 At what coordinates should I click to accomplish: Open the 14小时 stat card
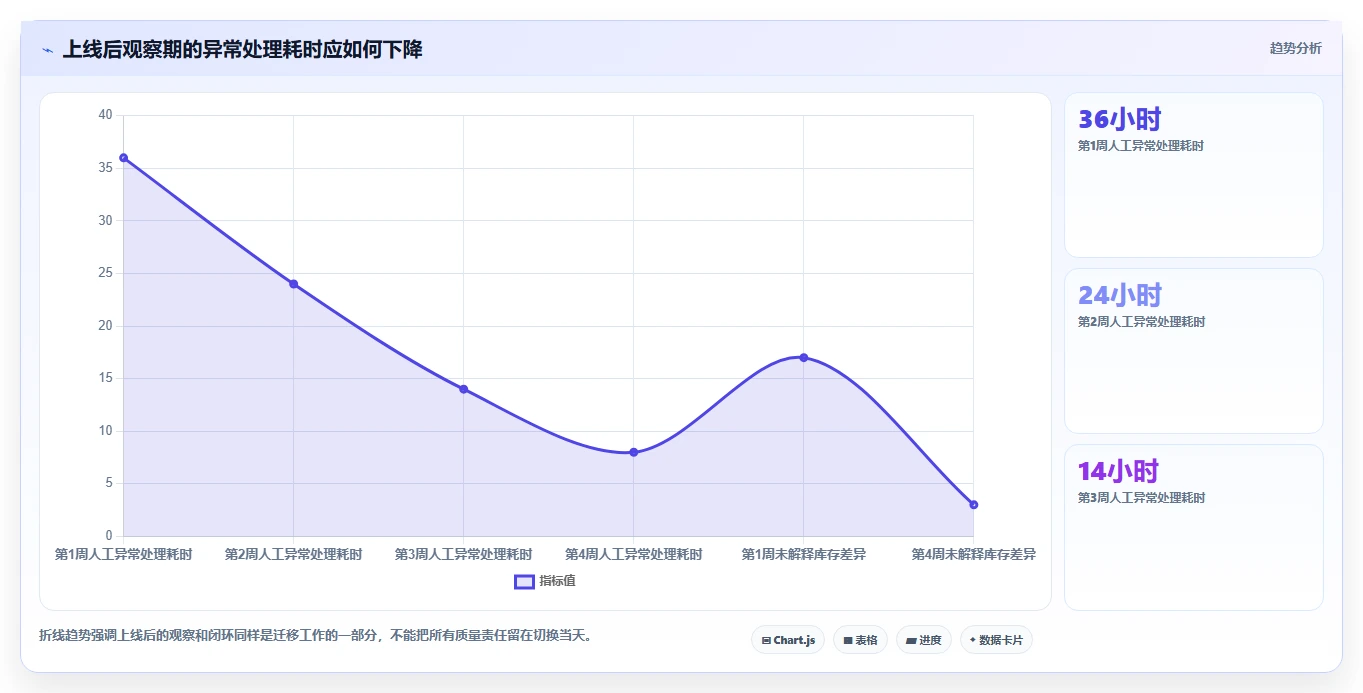click(x=1193, y=527)
